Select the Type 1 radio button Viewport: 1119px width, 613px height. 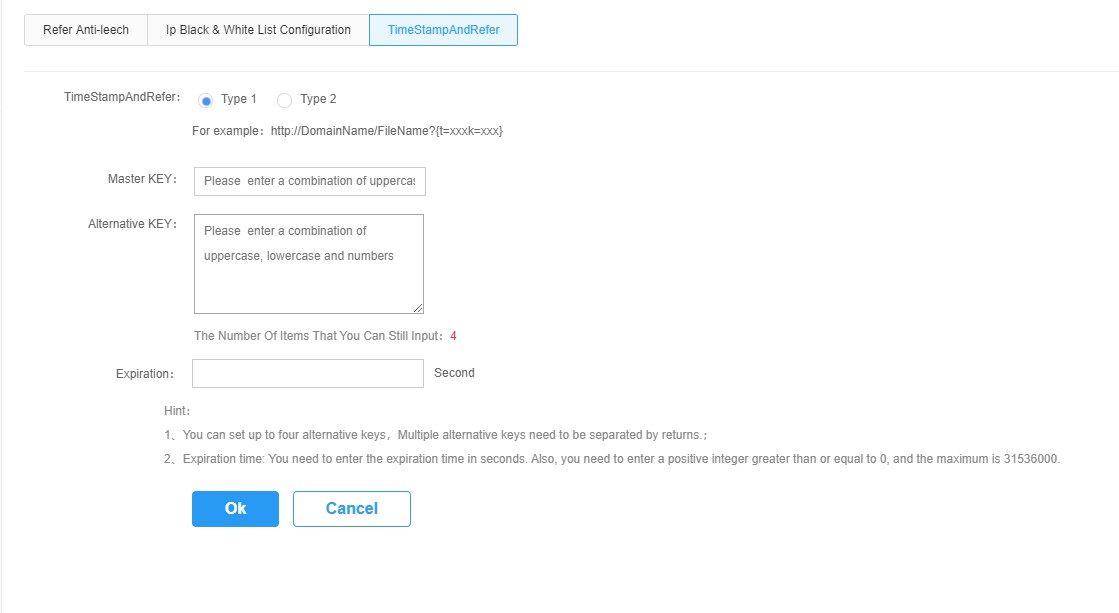(206, 100)
